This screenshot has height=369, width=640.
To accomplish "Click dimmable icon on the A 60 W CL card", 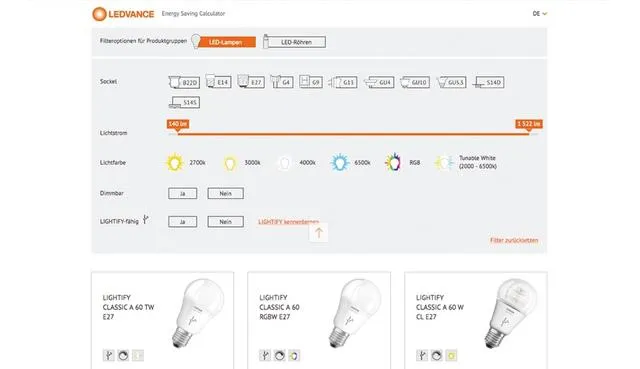I will [x=437, y=356].
